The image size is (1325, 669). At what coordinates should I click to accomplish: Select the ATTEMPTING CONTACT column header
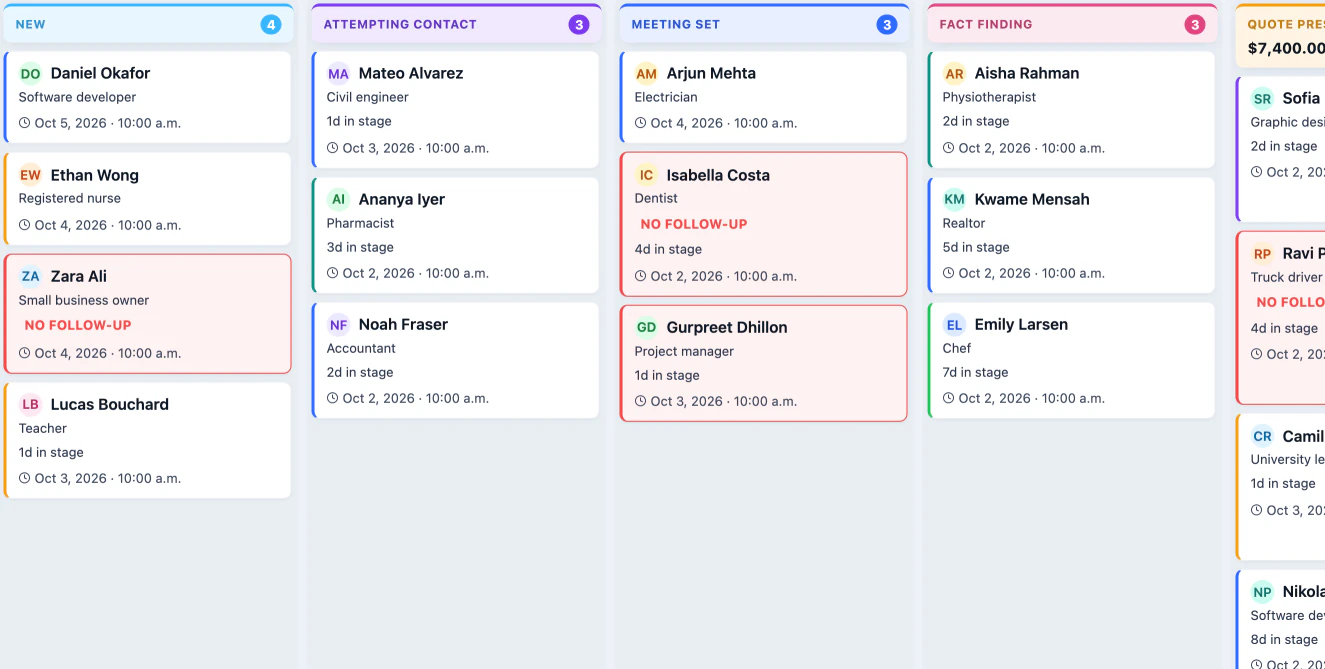pos(456,24)
